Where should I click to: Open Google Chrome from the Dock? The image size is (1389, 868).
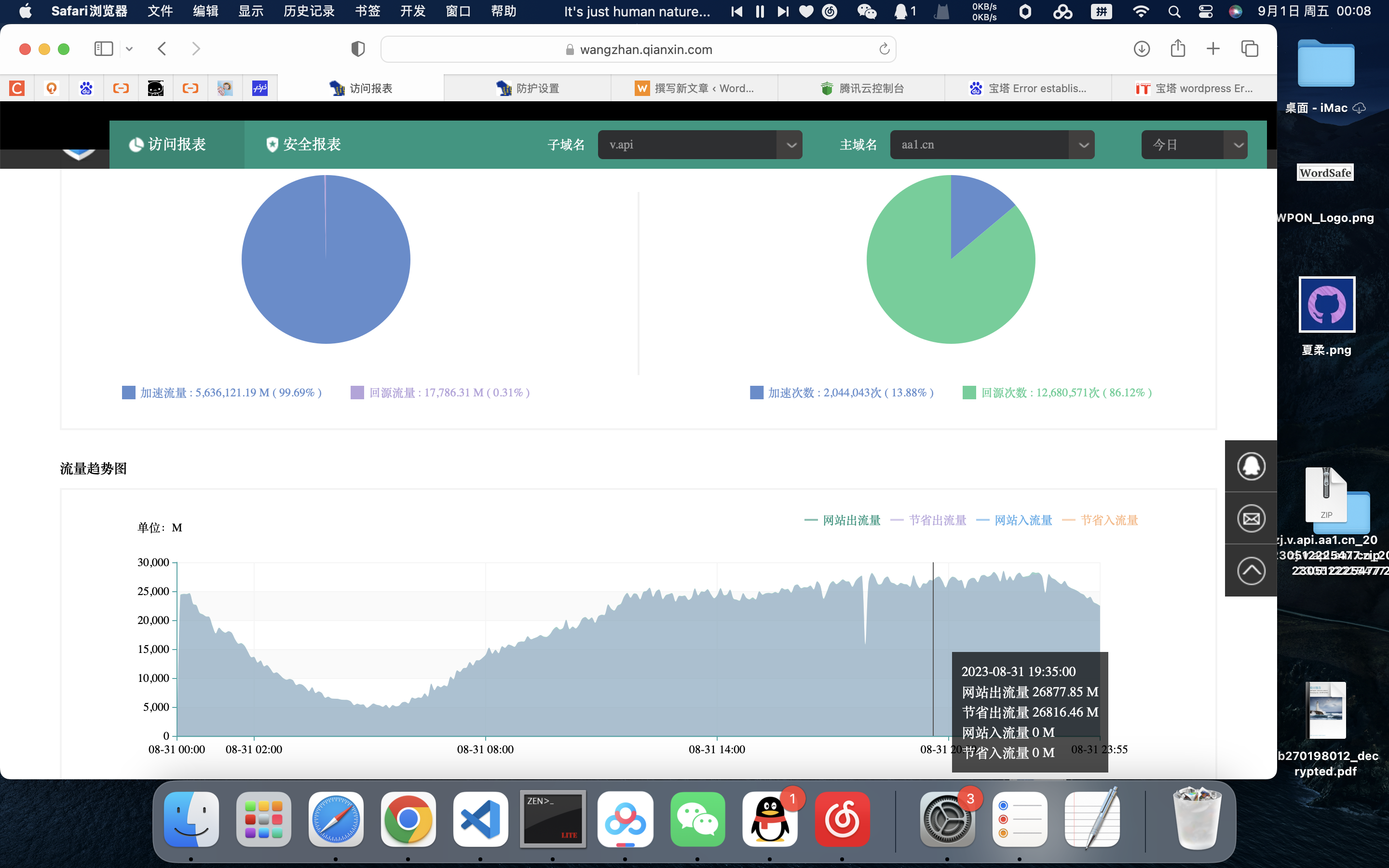pos(408,819)
